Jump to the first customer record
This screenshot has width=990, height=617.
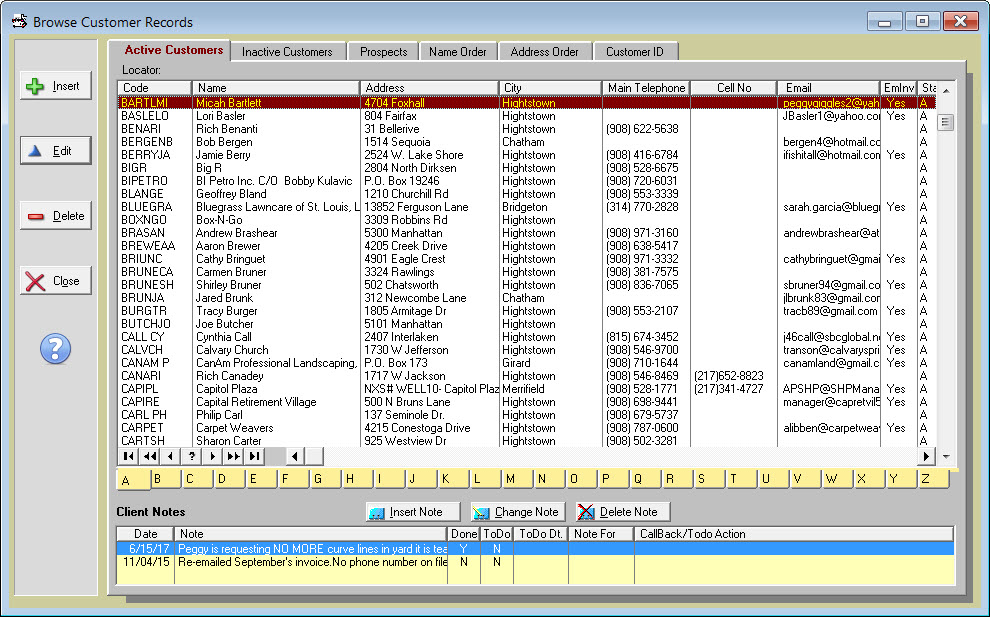(128, 456)
